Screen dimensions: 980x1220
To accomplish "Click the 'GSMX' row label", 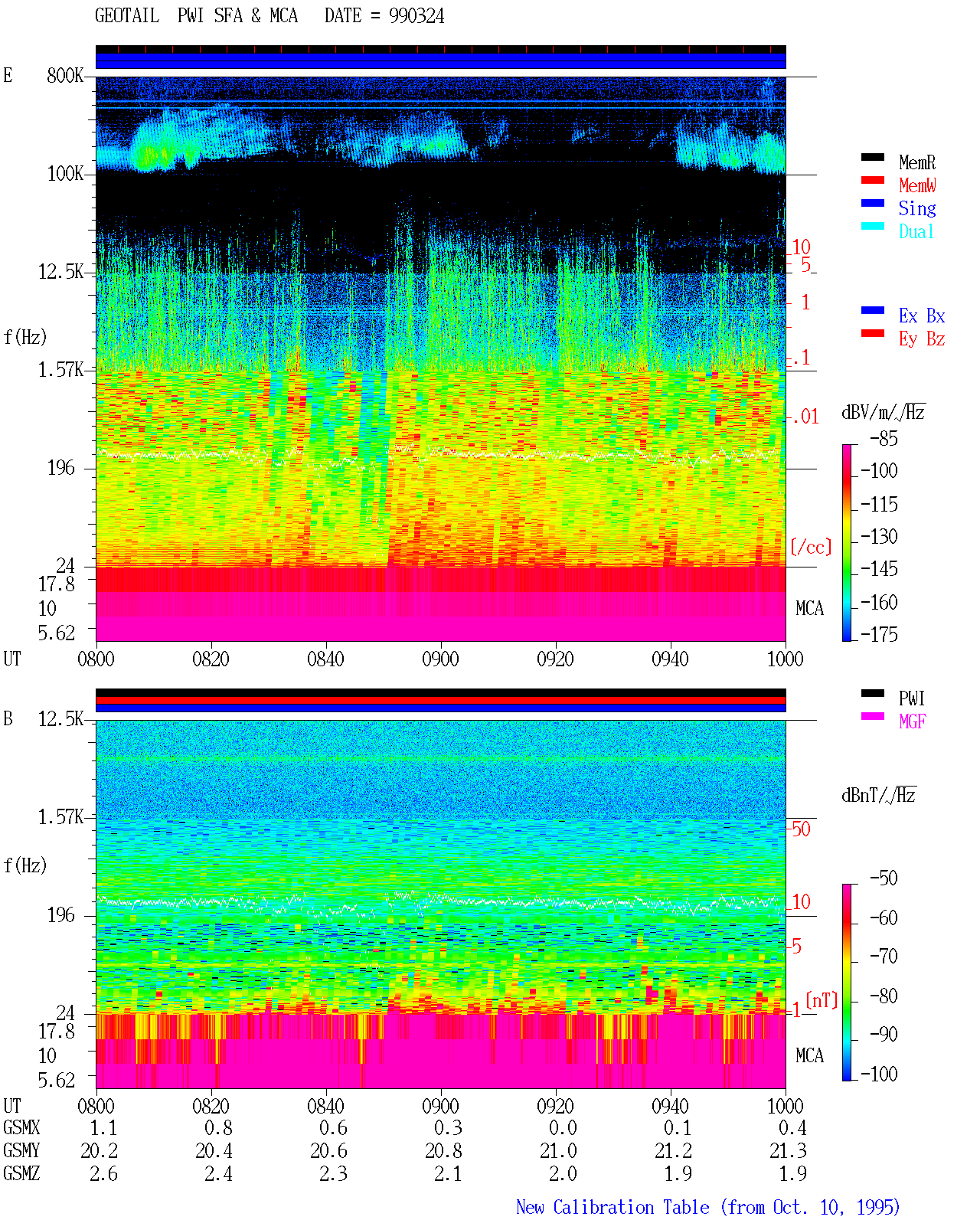I will 21,1127.
